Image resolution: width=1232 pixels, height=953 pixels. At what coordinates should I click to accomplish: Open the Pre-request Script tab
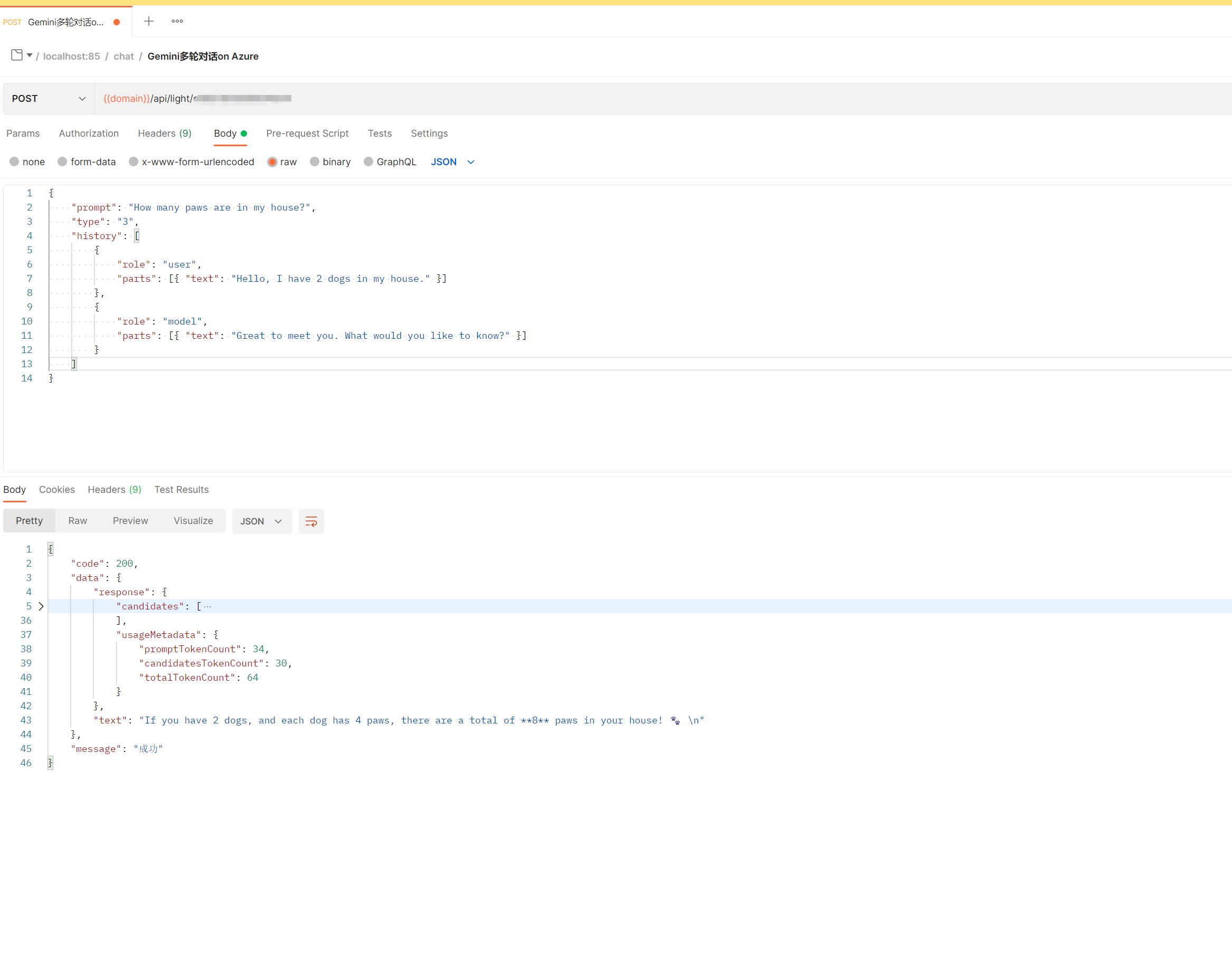pos(307,133)
